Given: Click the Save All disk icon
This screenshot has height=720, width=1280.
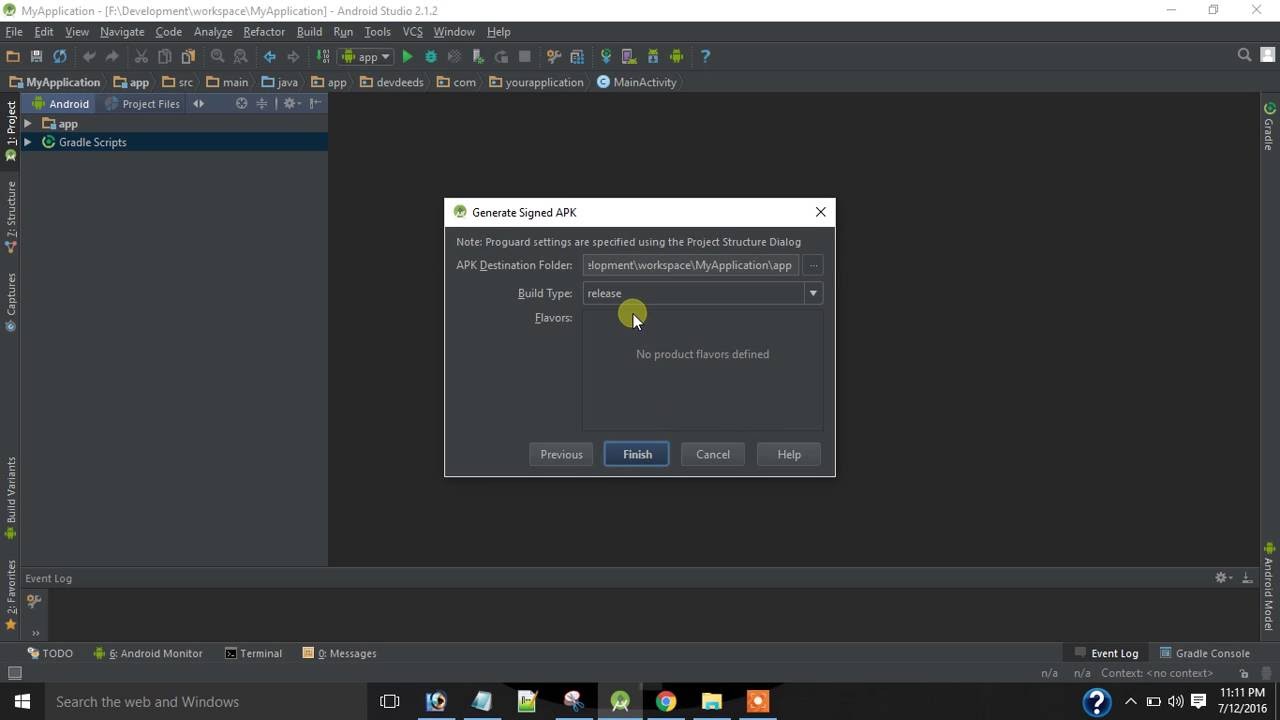Looking at the screenshot, I should tap(36, 56).
